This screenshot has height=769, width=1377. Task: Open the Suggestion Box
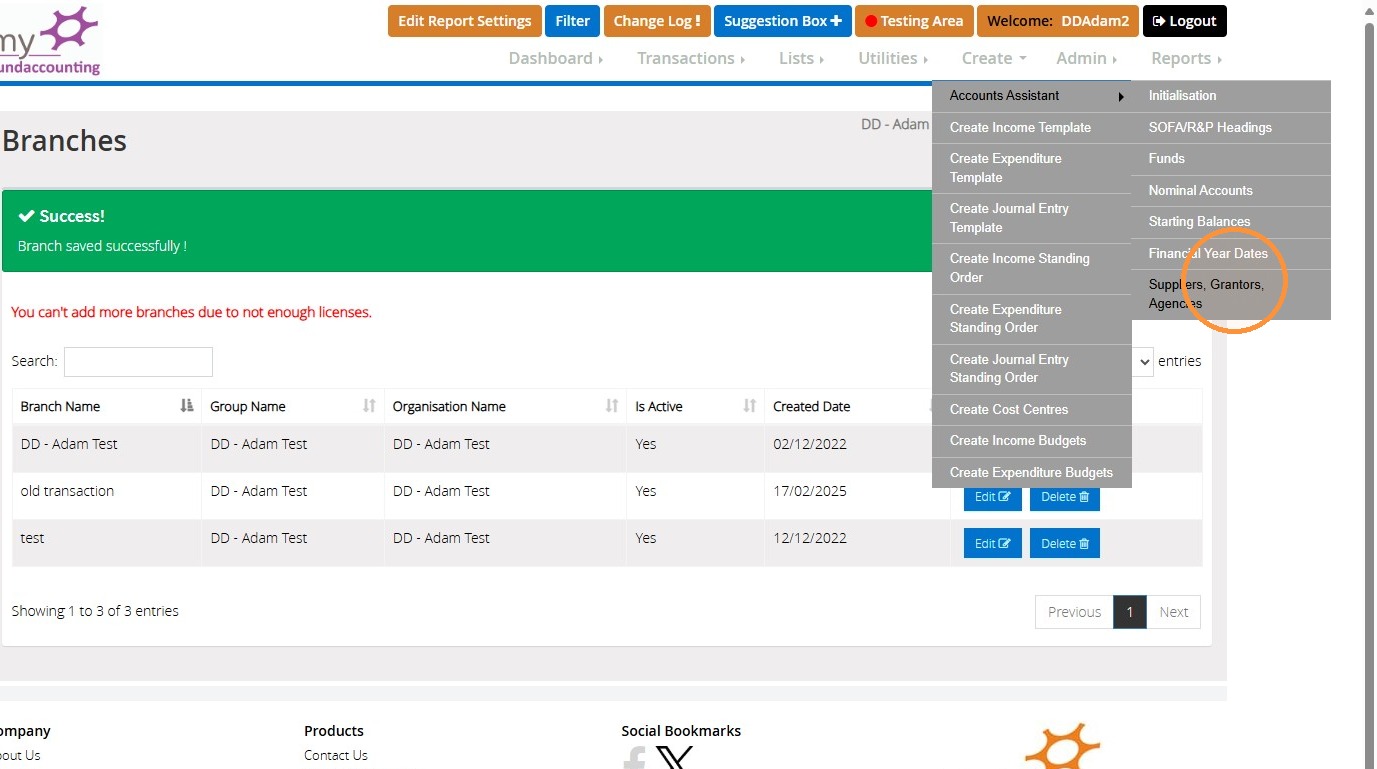[x=783, y=21]
